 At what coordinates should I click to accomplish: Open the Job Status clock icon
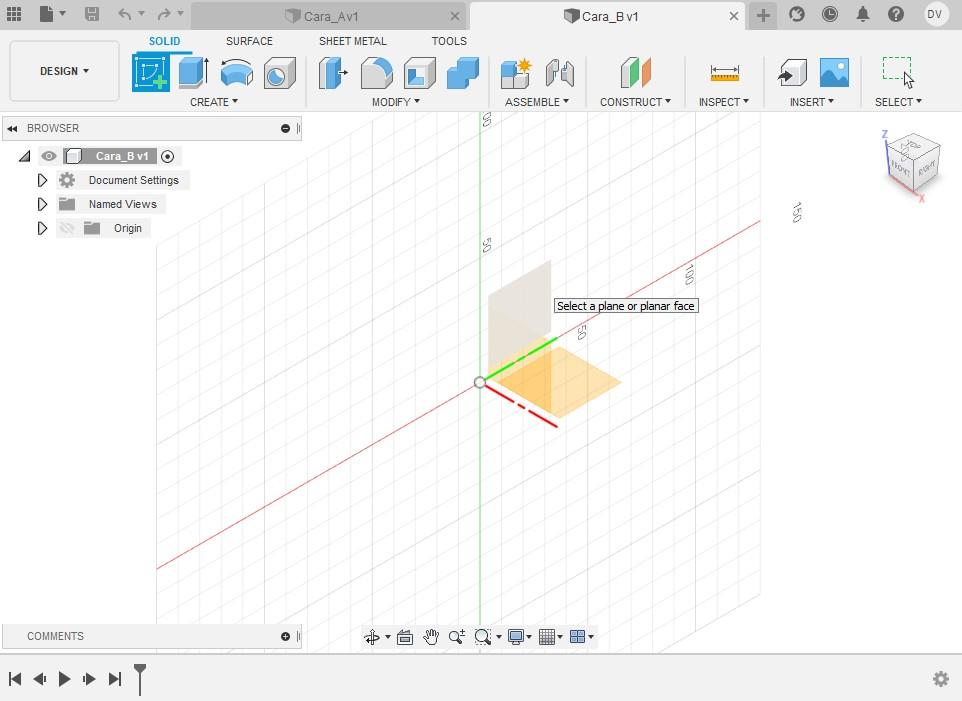click(x=829, y=14)
